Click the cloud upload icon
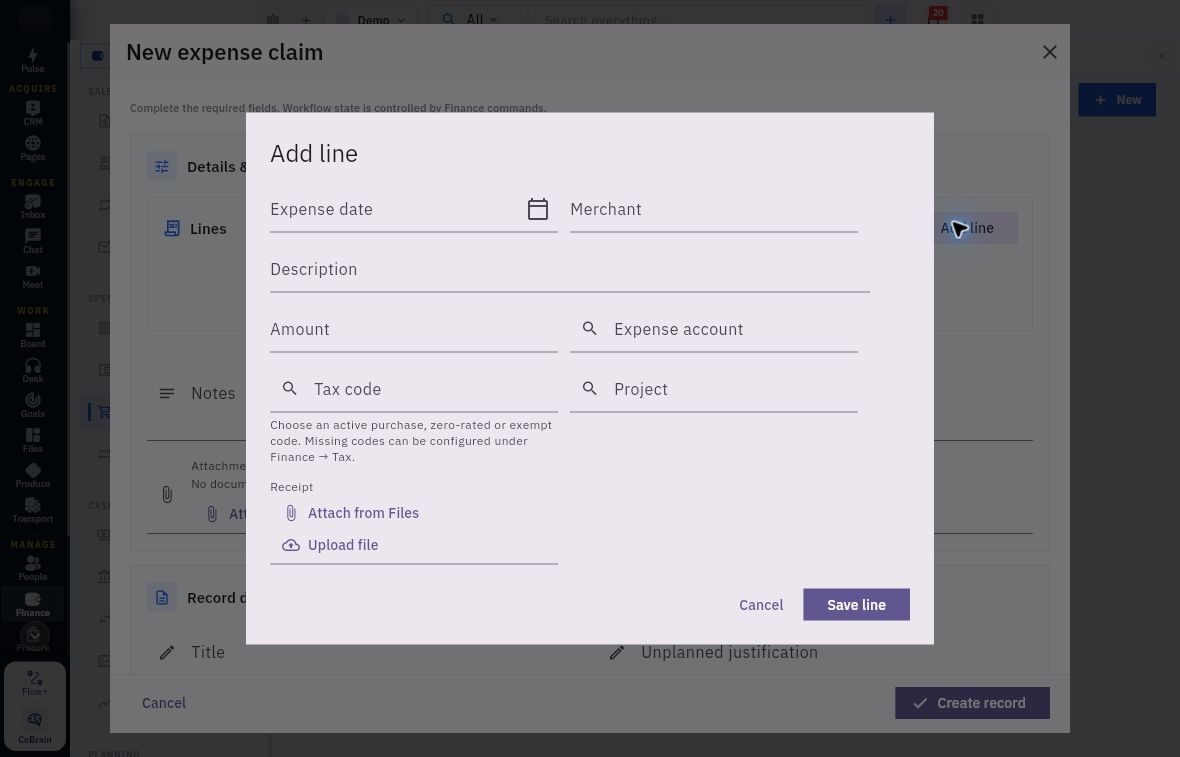Screen dimensions: 1180x757 coord(290,545)
